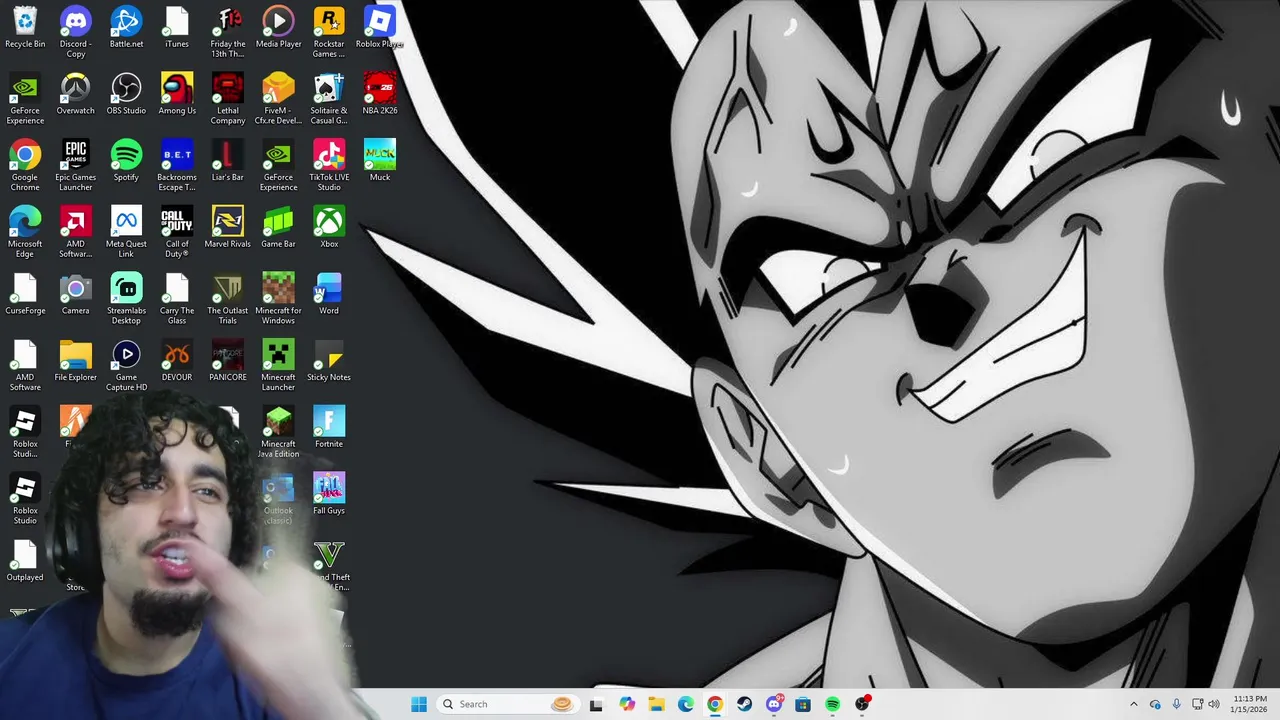Launch Minecraft for Windows icon
This screenshot has height=720, width=1280.
278,299
